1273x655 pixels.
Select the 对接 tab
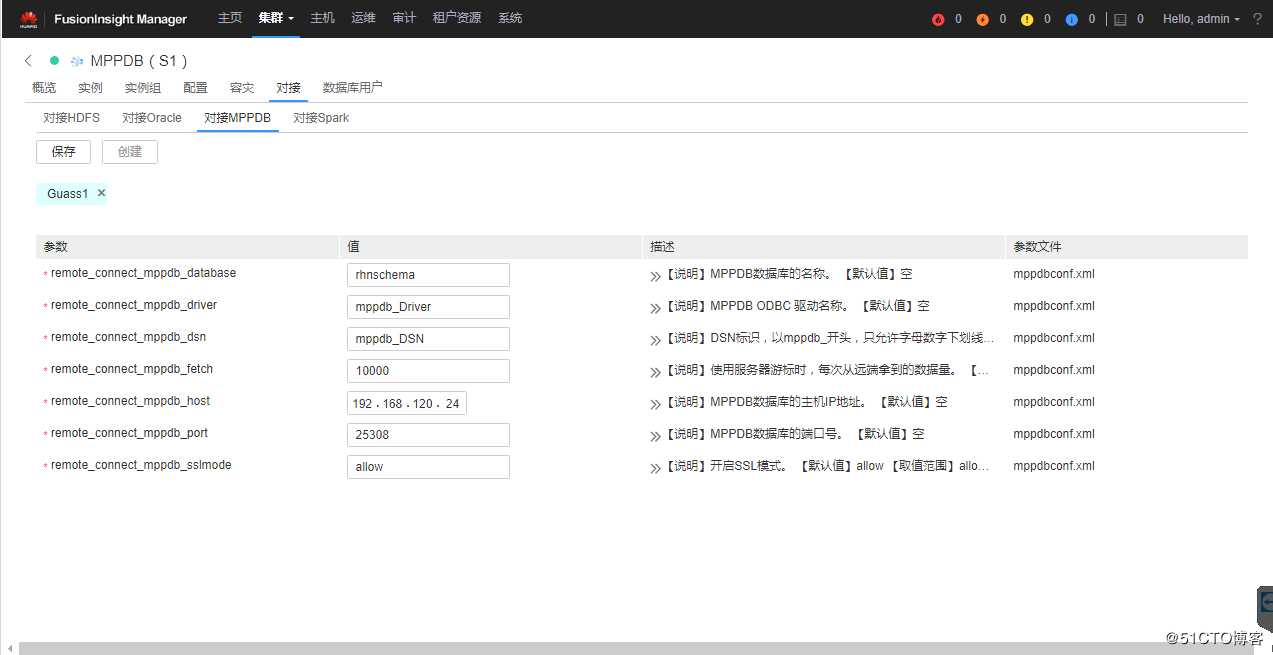(x=288, y=88)
